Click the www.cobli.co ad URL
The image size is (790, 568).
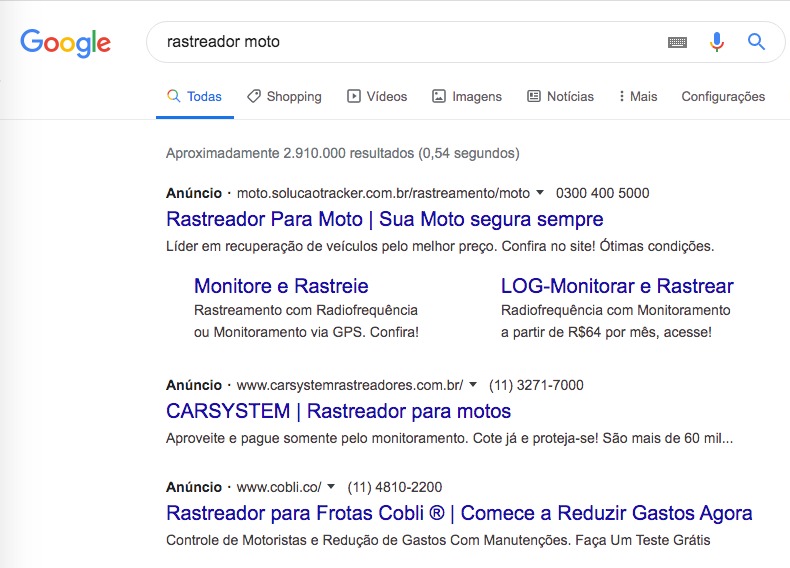point(279,487)
